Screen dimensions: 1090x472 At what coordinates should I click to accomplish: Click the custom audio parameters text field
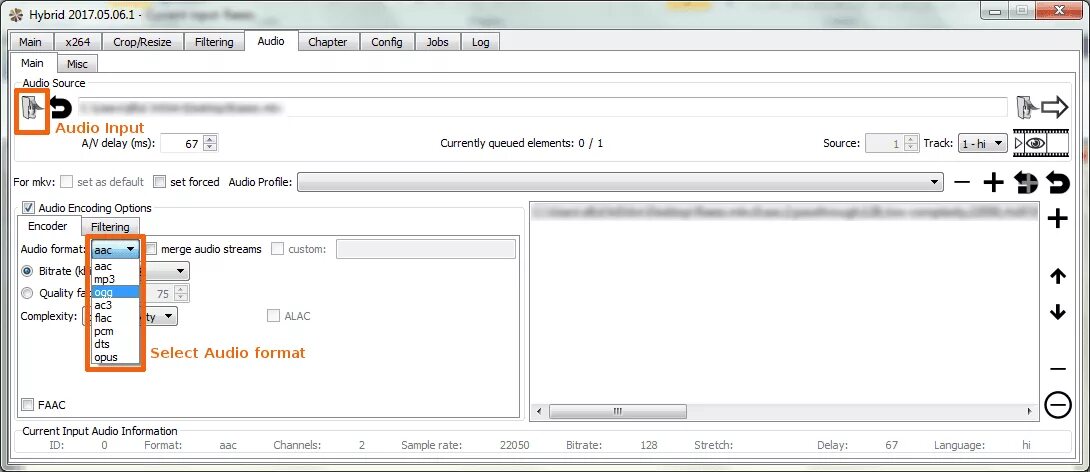pyautogui.click(x=425, y=249)
